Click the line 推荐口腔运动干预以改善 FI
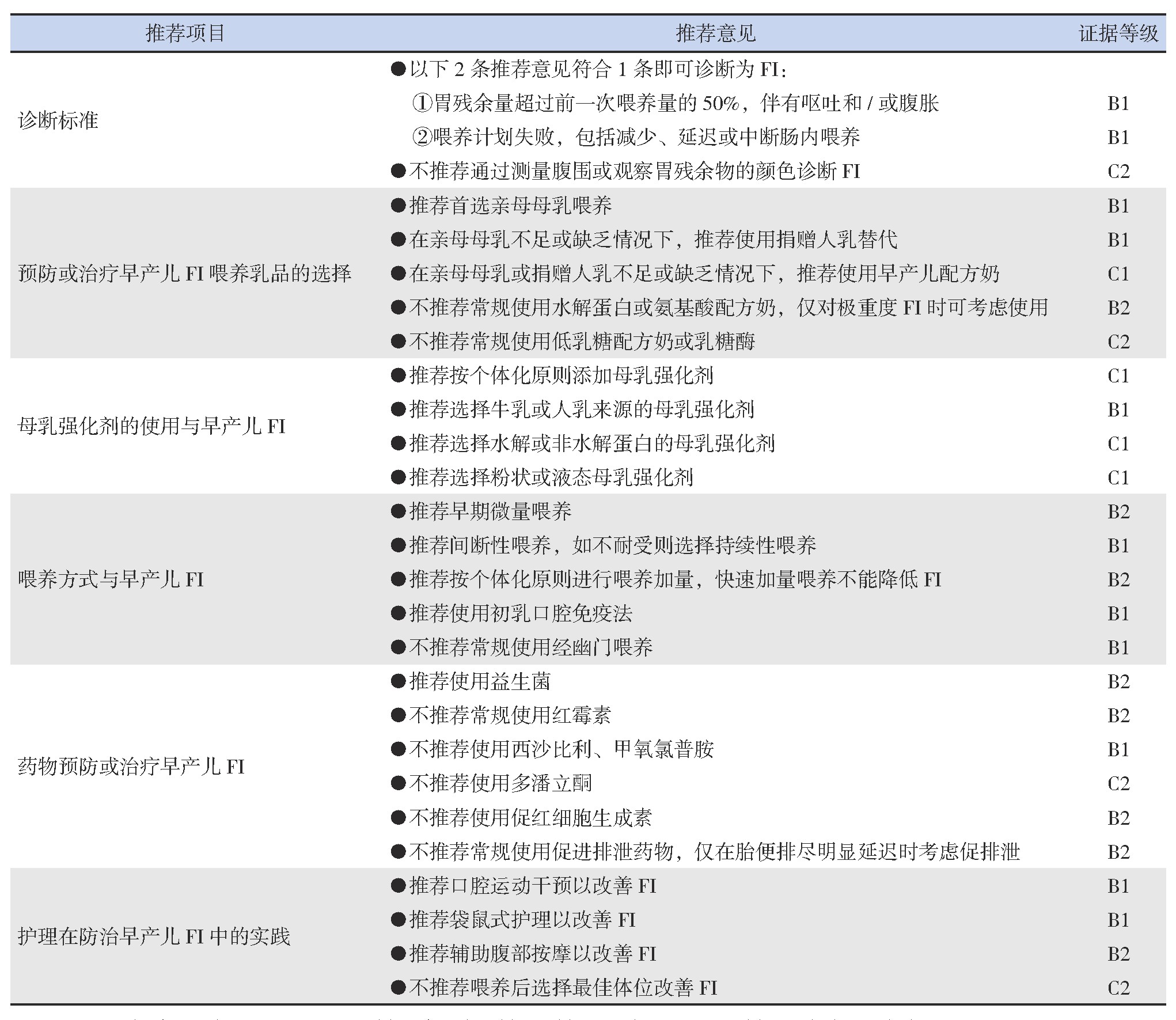 click(x=523, y=886)
